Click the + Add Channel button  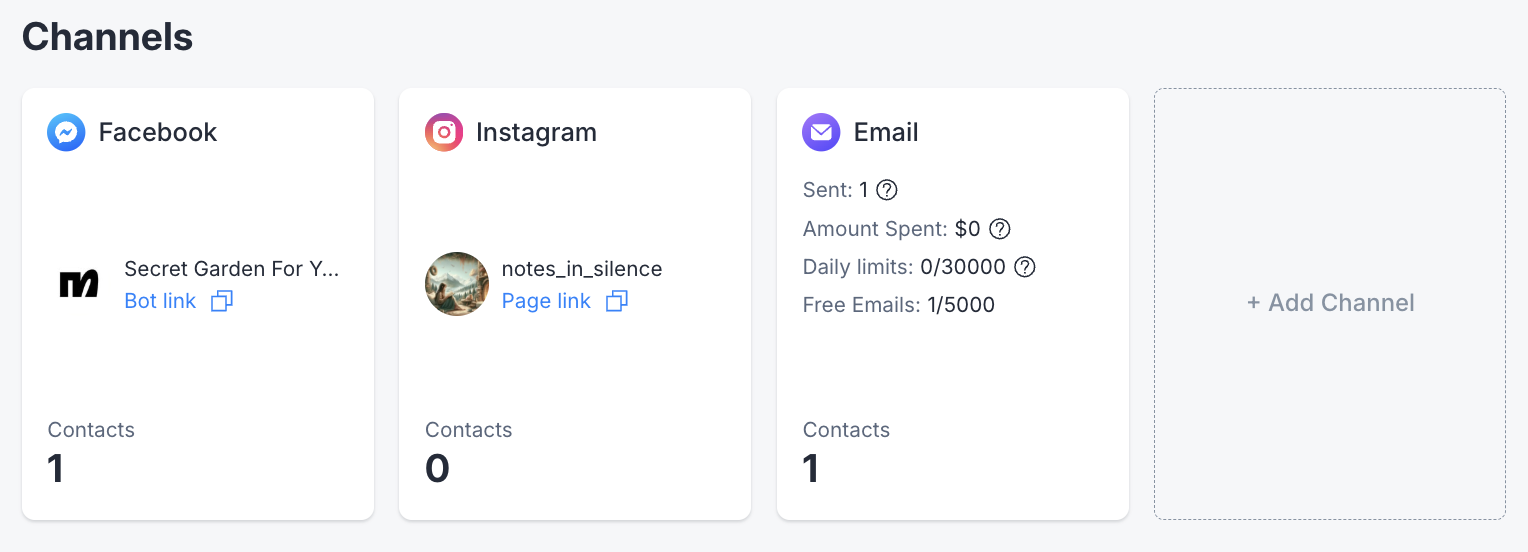(x=1330, y=303)
